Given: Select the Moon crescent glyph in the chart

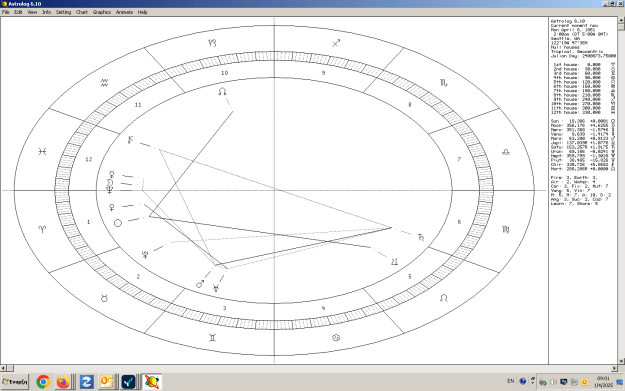Looking at the screenshot, I should pyautogui.click(x=110, y=183).
